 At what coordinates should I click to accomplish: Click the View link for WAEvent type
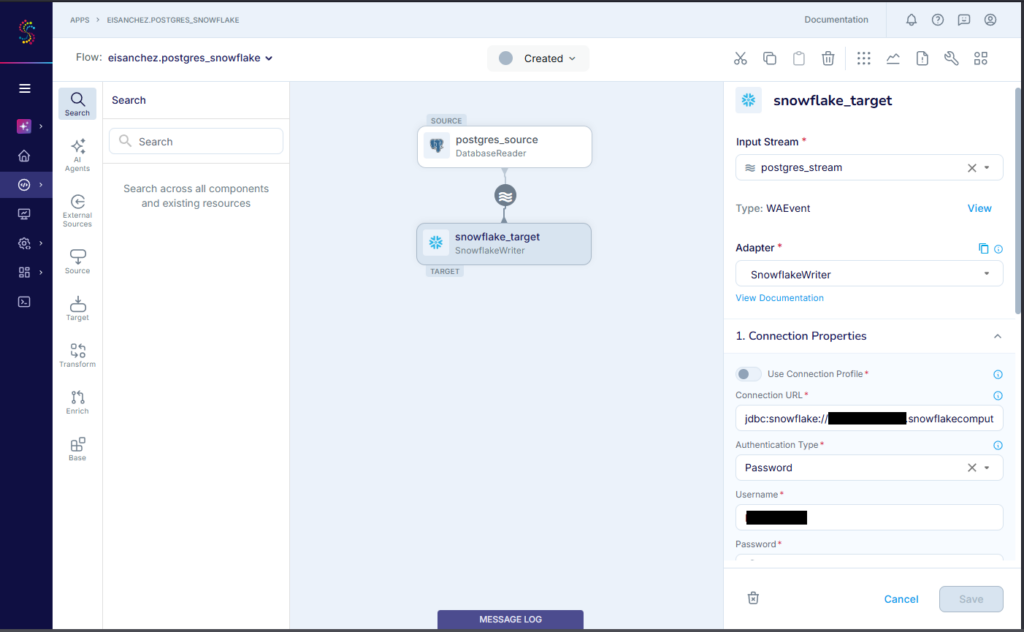click(x=979, y=208)
